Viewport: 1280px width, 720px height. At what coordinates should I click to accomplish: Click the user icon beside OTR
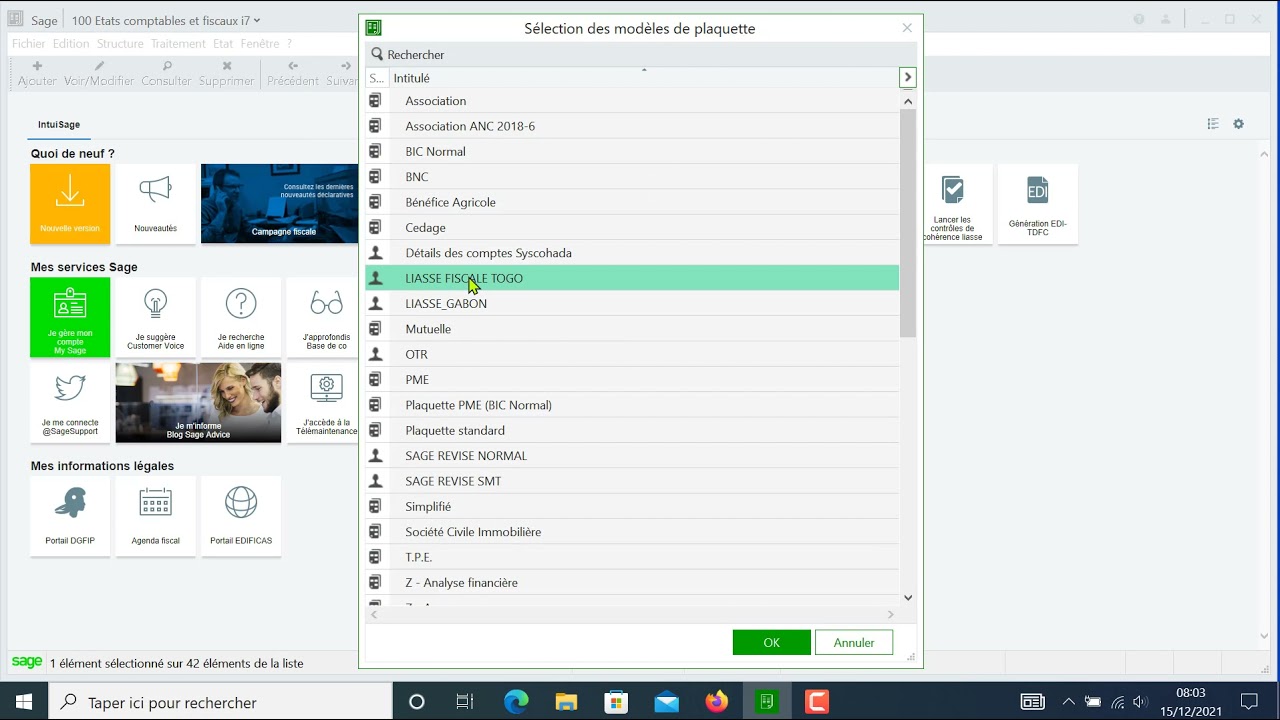375,354
